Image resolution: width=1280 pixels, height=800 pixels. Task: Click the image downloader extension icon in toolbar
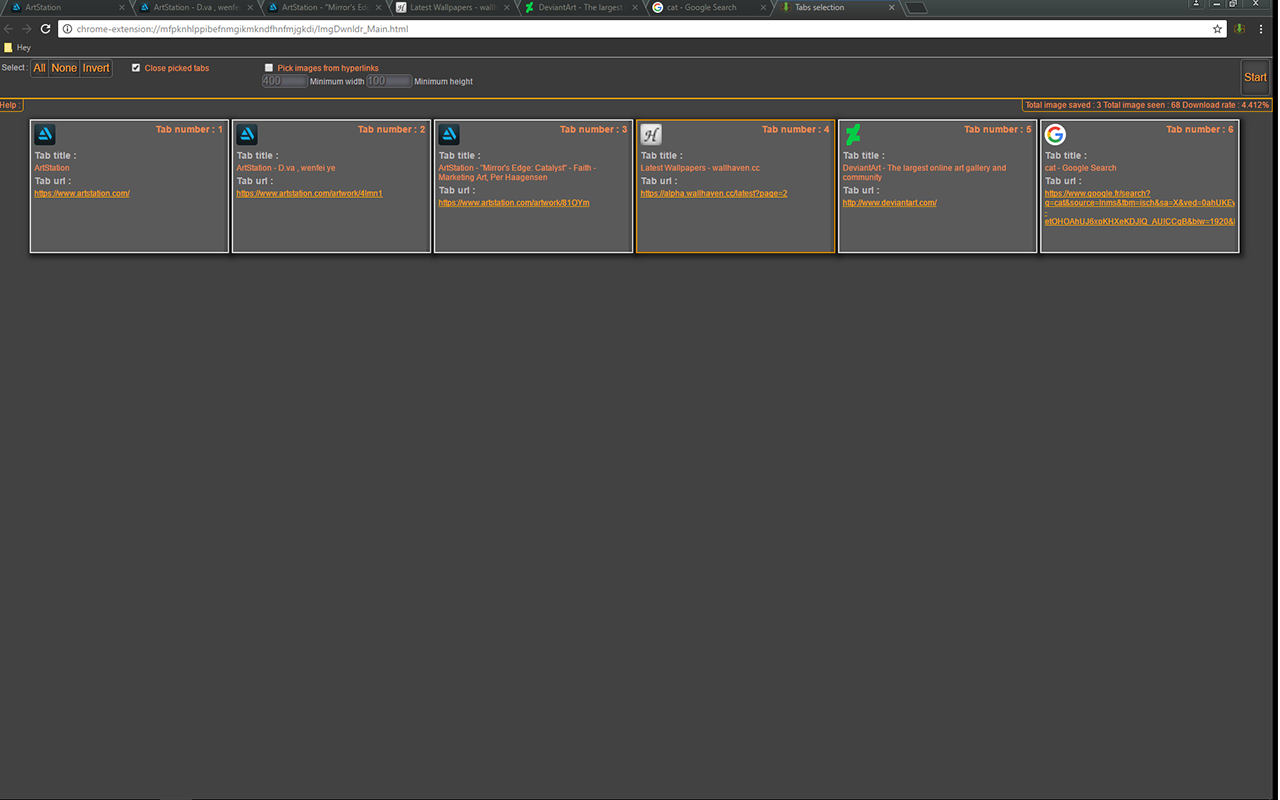(1240, 29)
